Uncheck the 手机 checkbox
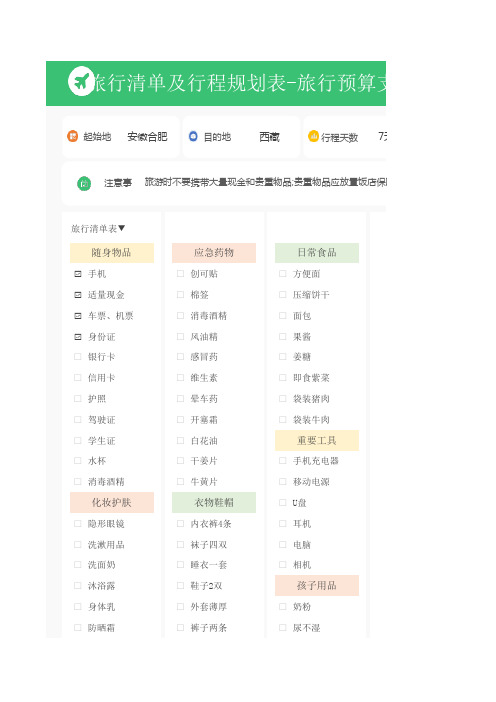This screenshot has width=496, height=702. pos(78,274)
